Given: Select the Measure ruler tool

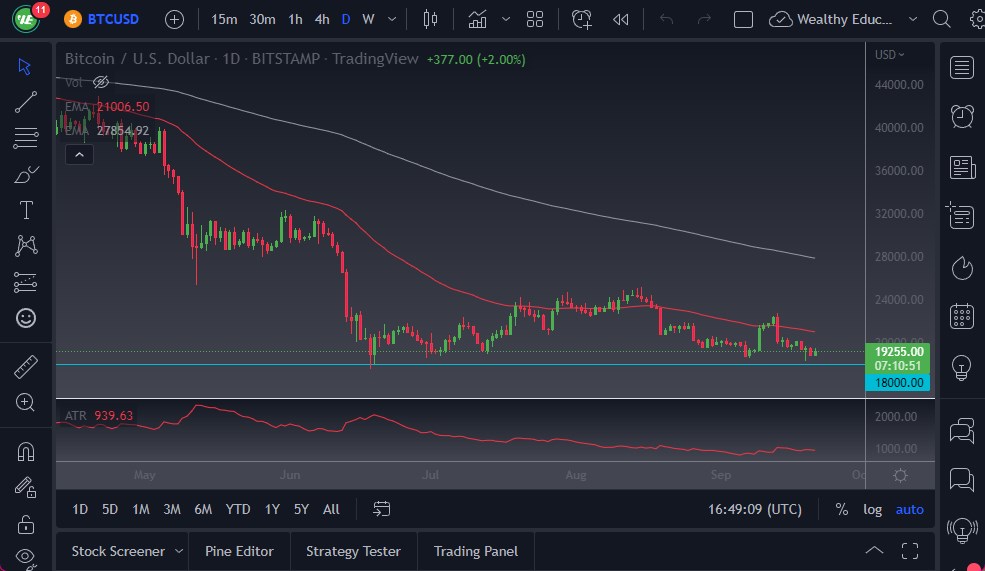Looking at the screenshot, I should (x=26, y=367).
